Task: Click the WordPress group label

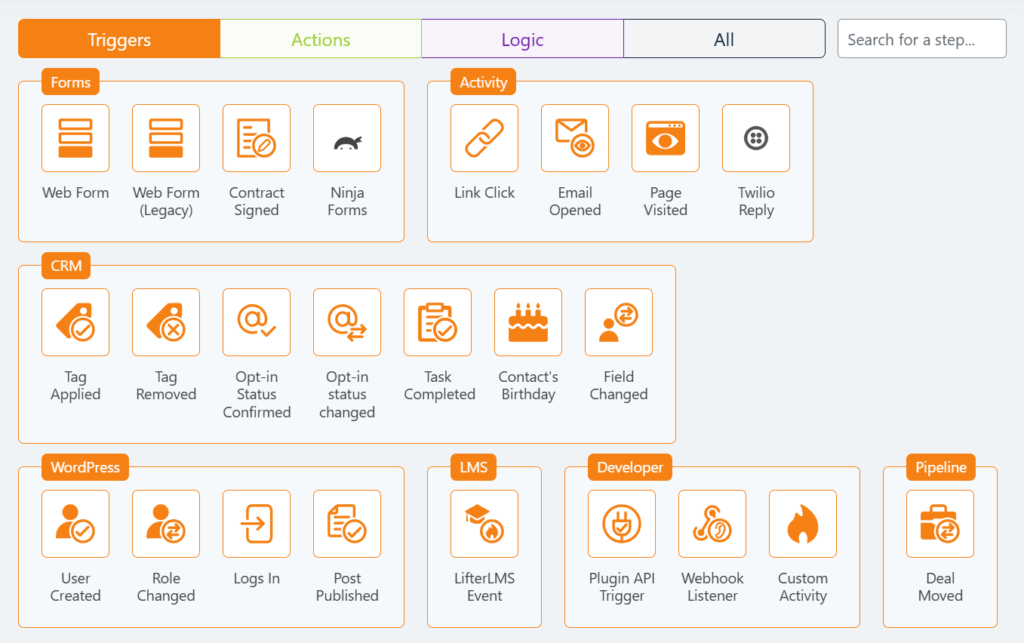Action: pyautogui.click(x=85, y=467)
